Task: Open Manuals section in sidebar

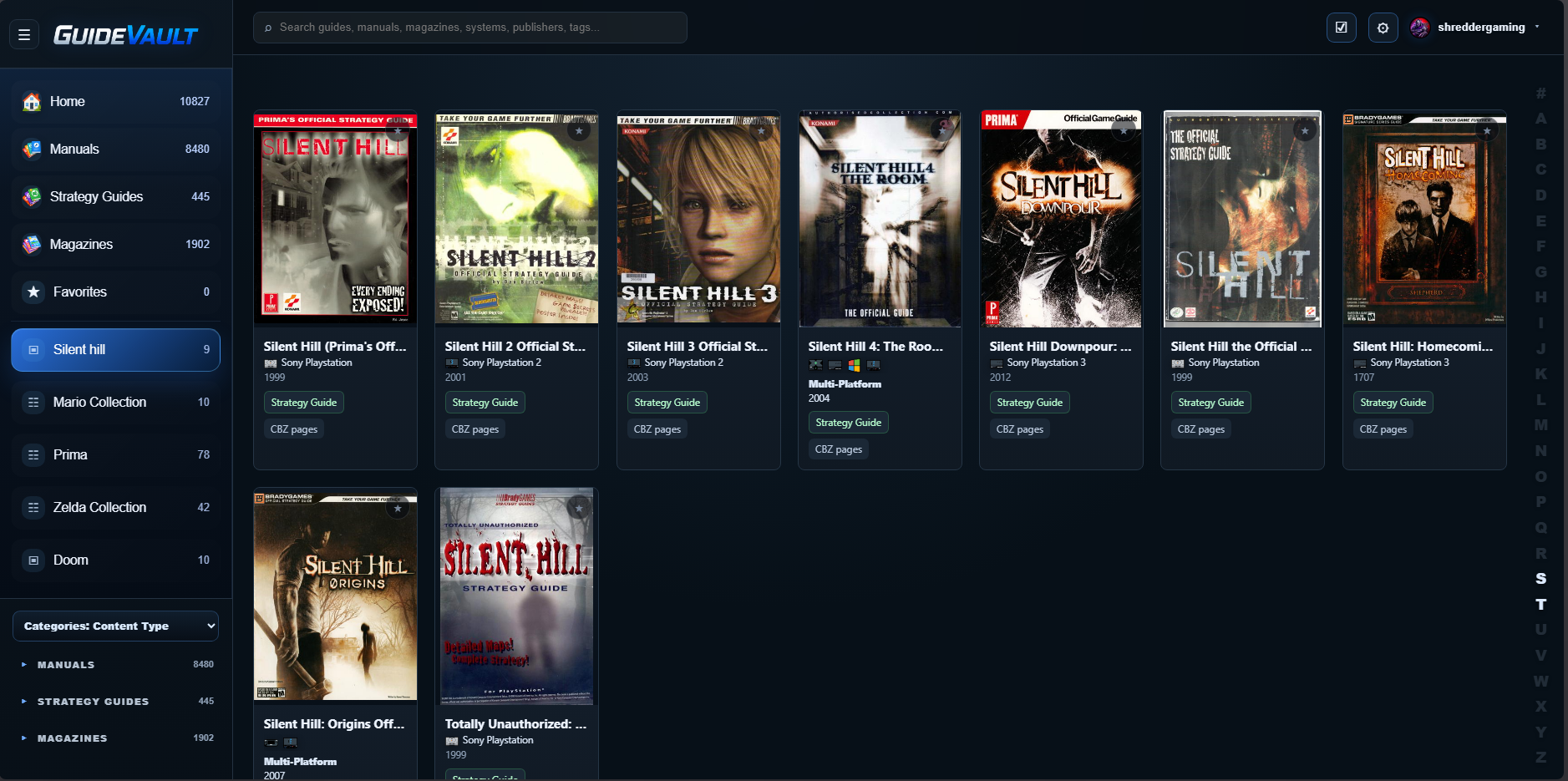Action: (115, 149)
